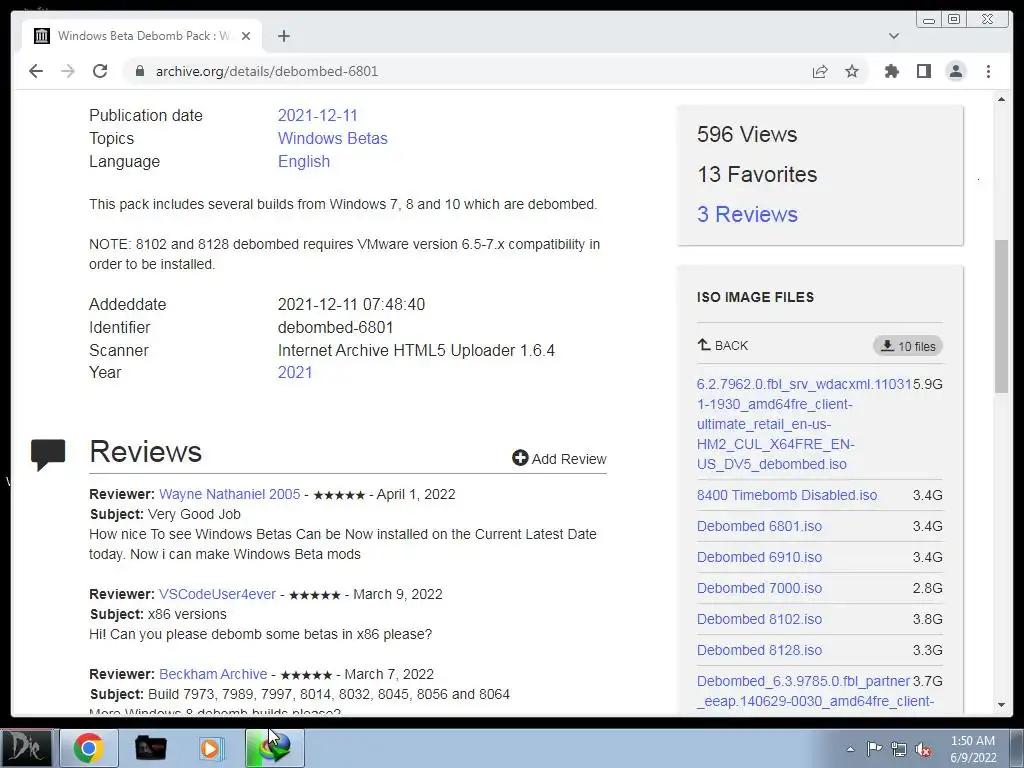This screenshot has height=768, width=1024.
Task: Open the folder app on taskbar
Action: 150,748
